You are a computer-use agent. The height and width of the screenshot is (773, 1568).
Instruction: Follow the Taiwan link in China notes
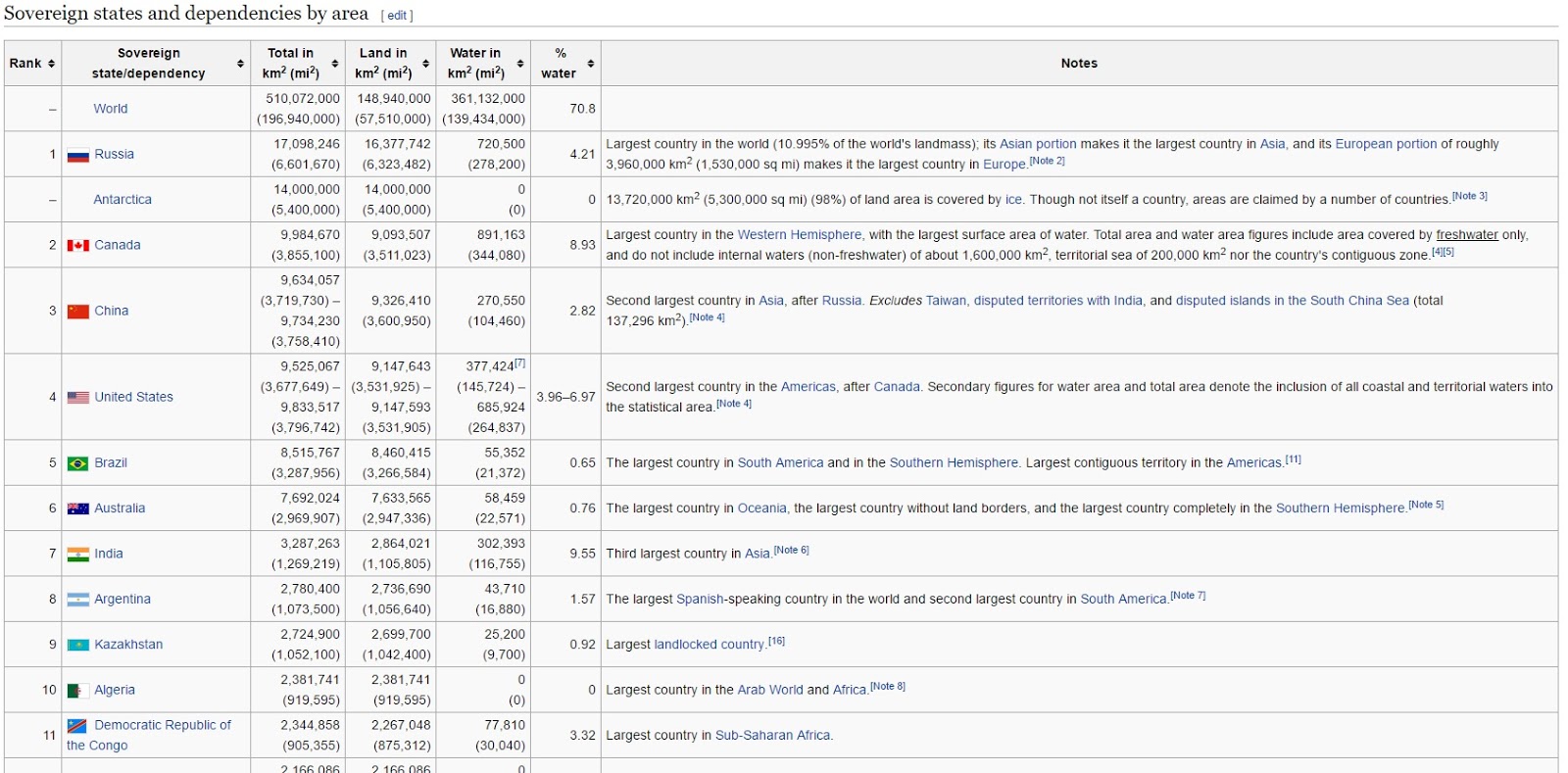(946, 301)
